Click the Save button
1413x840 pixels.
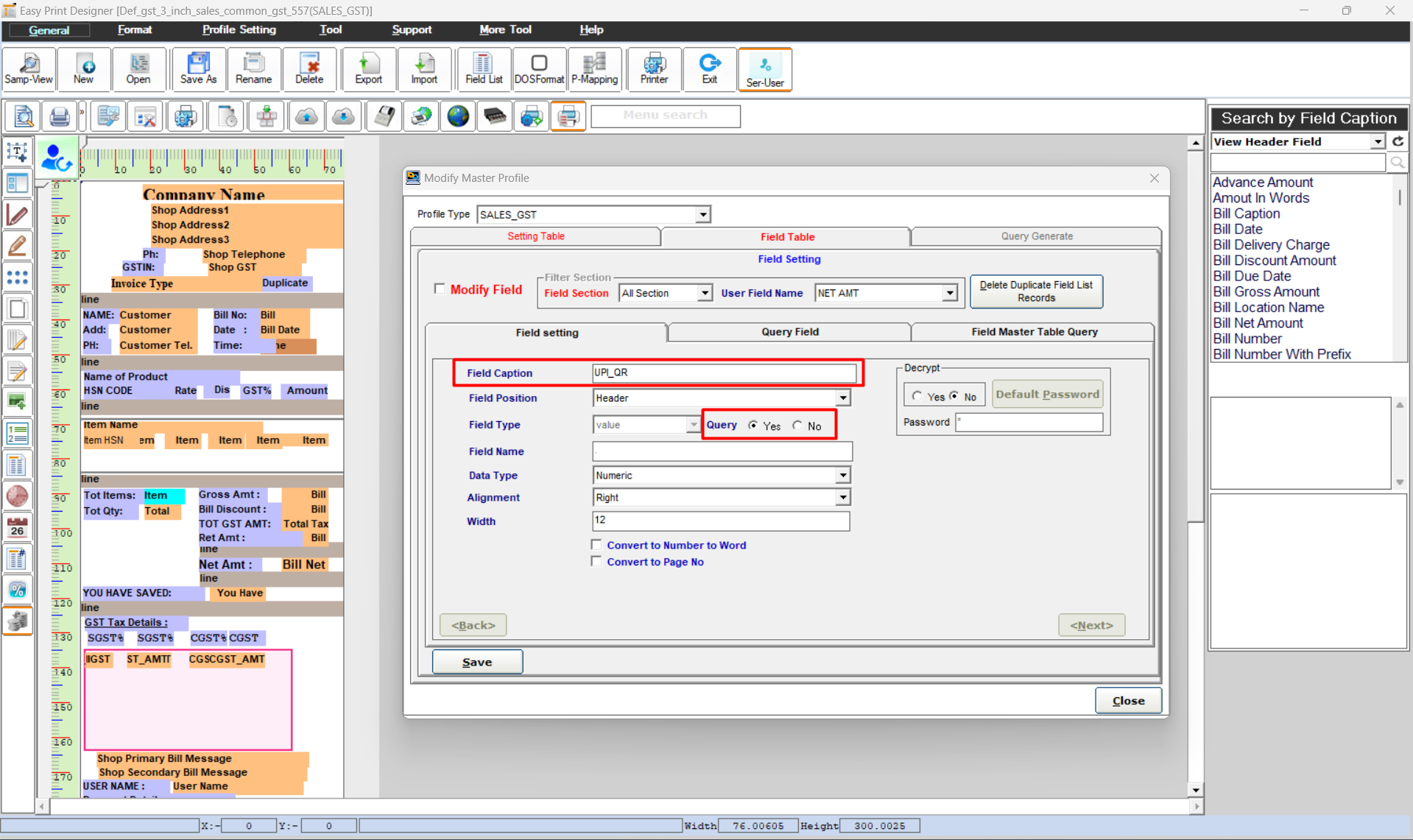(477, 662)
